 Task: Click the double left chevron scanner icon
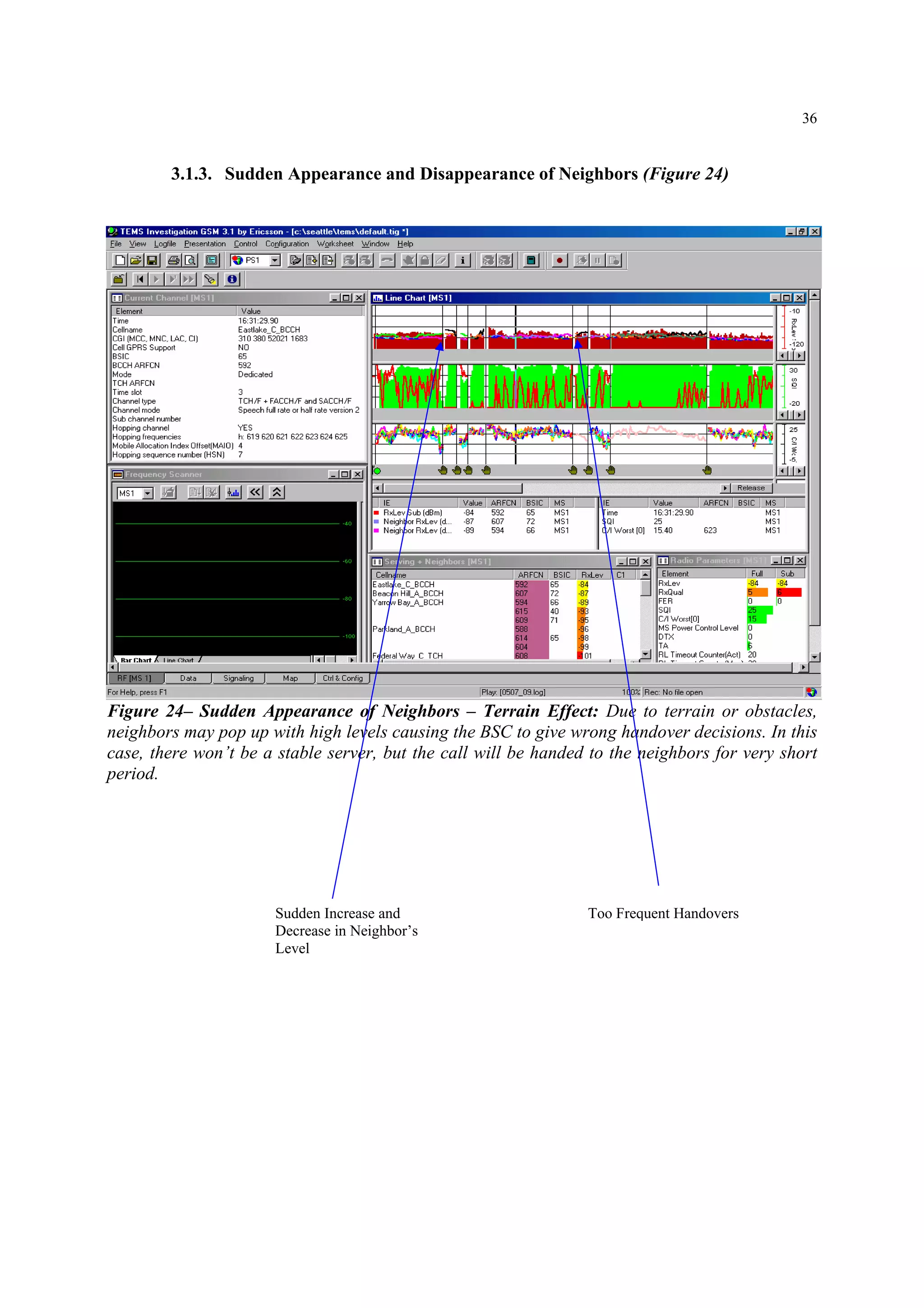255,493
